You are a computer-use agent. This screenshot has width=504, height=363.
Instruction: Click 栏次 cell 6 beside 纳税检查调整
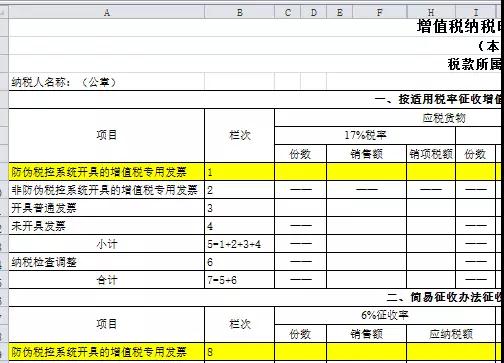[x=239, y=262]
